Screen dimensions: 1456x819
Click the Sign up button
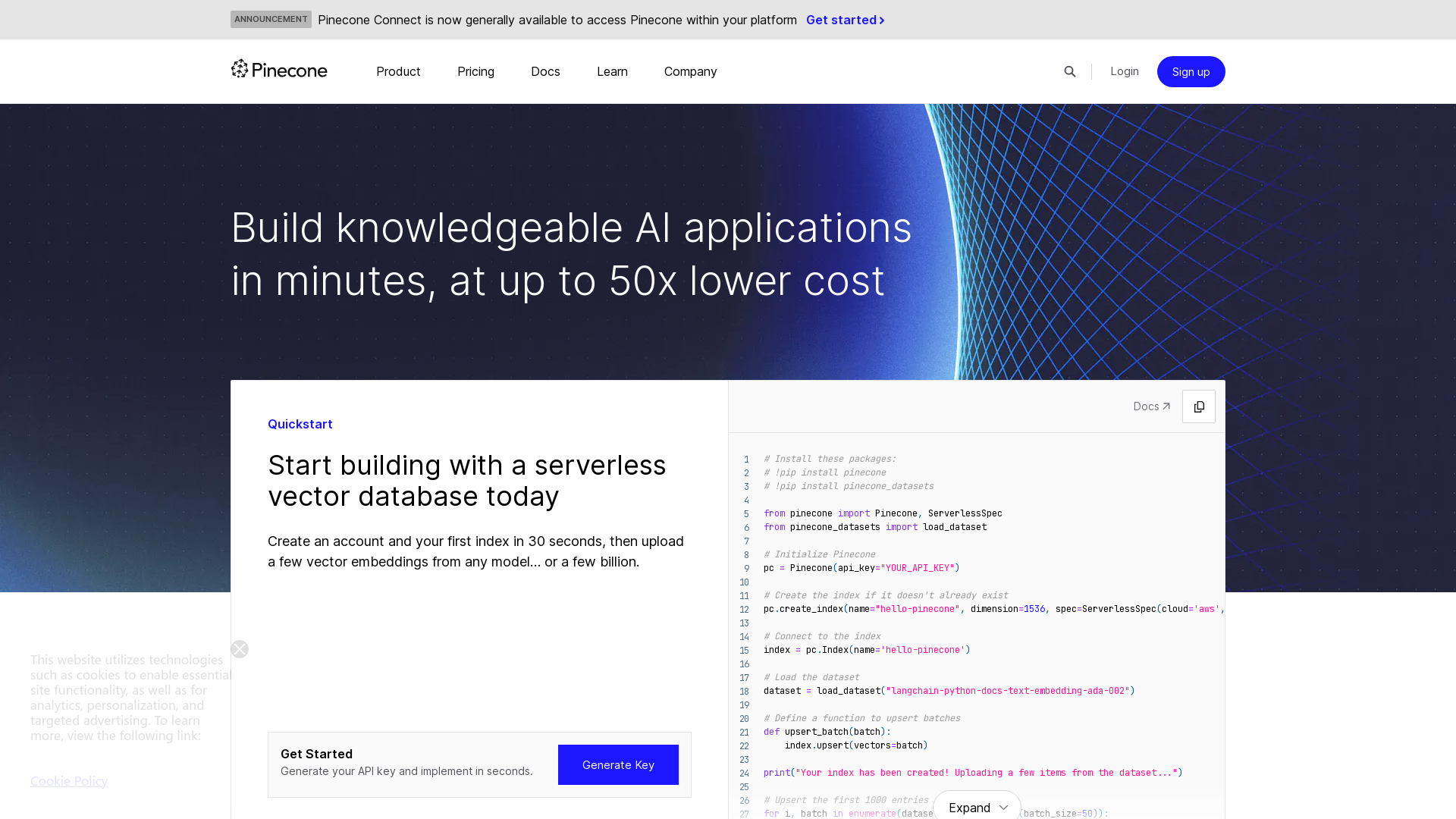click(x=1191, y=71)
